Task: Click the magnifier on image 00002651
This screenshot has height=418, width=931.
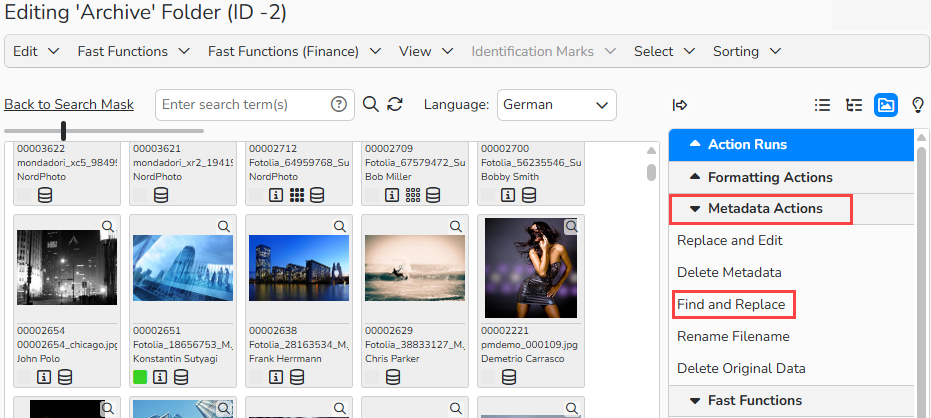Action: click(x=223, y=226)
